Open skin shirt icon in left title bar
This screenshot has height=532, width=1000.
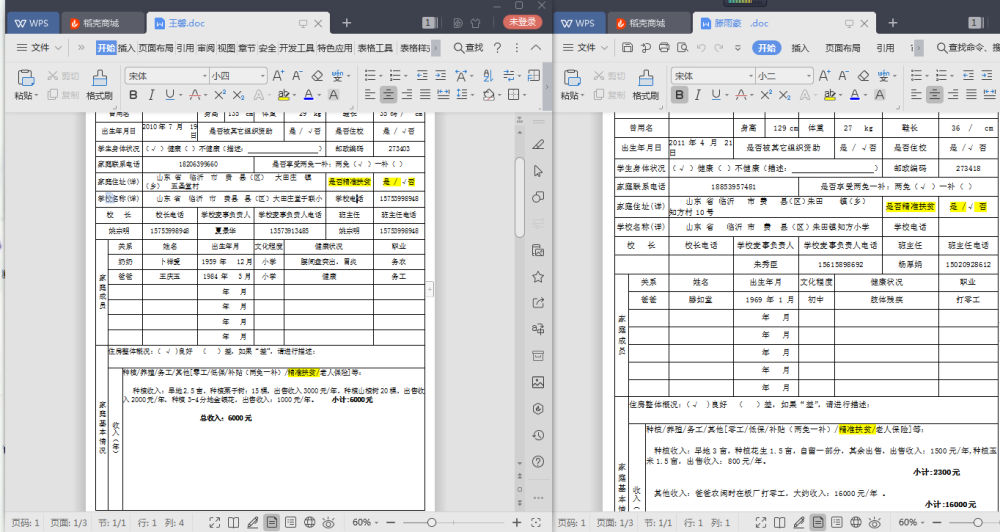coord(476,23)
